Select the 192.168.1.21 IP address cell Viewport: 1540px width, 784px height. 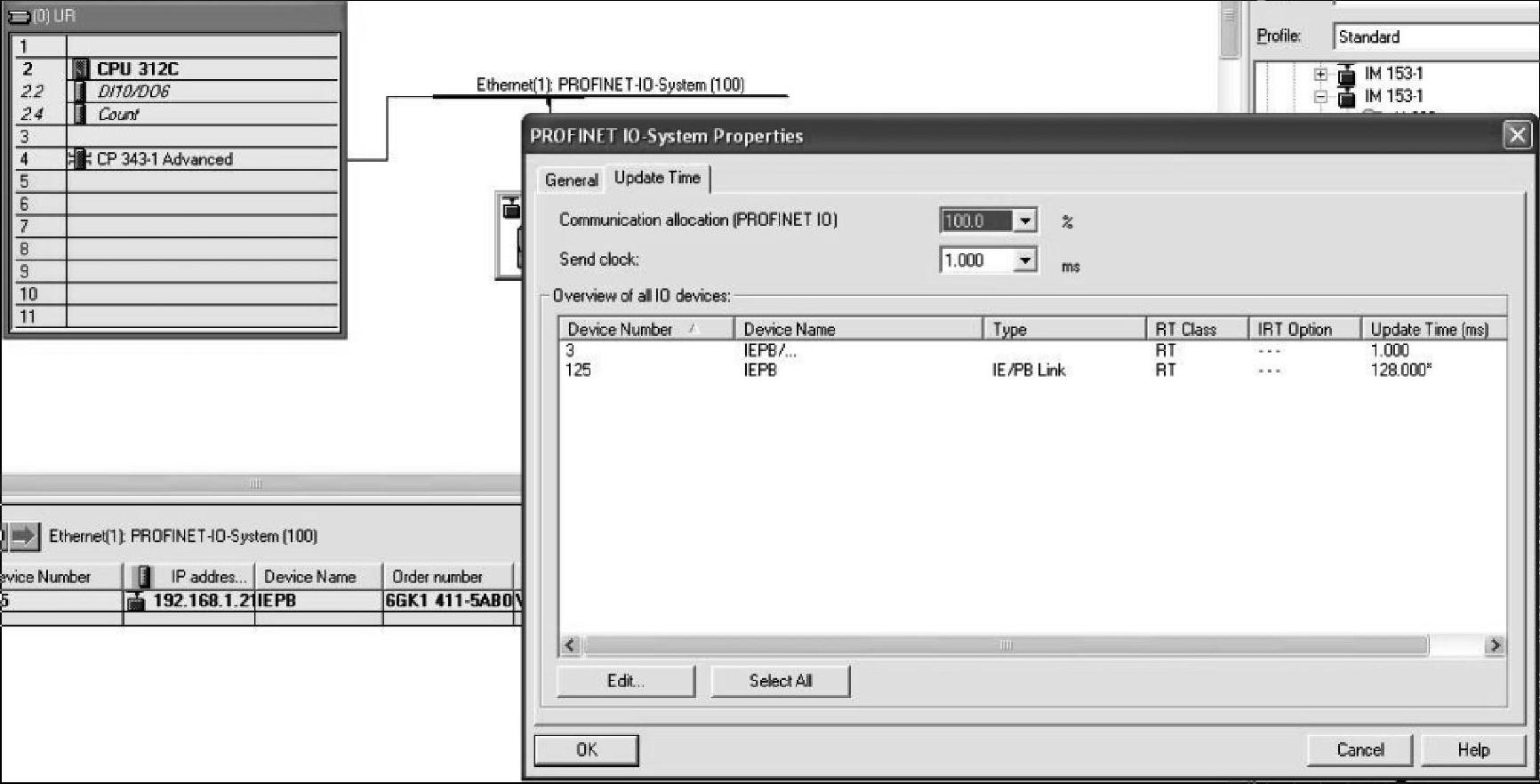click(x=188, y=601)
